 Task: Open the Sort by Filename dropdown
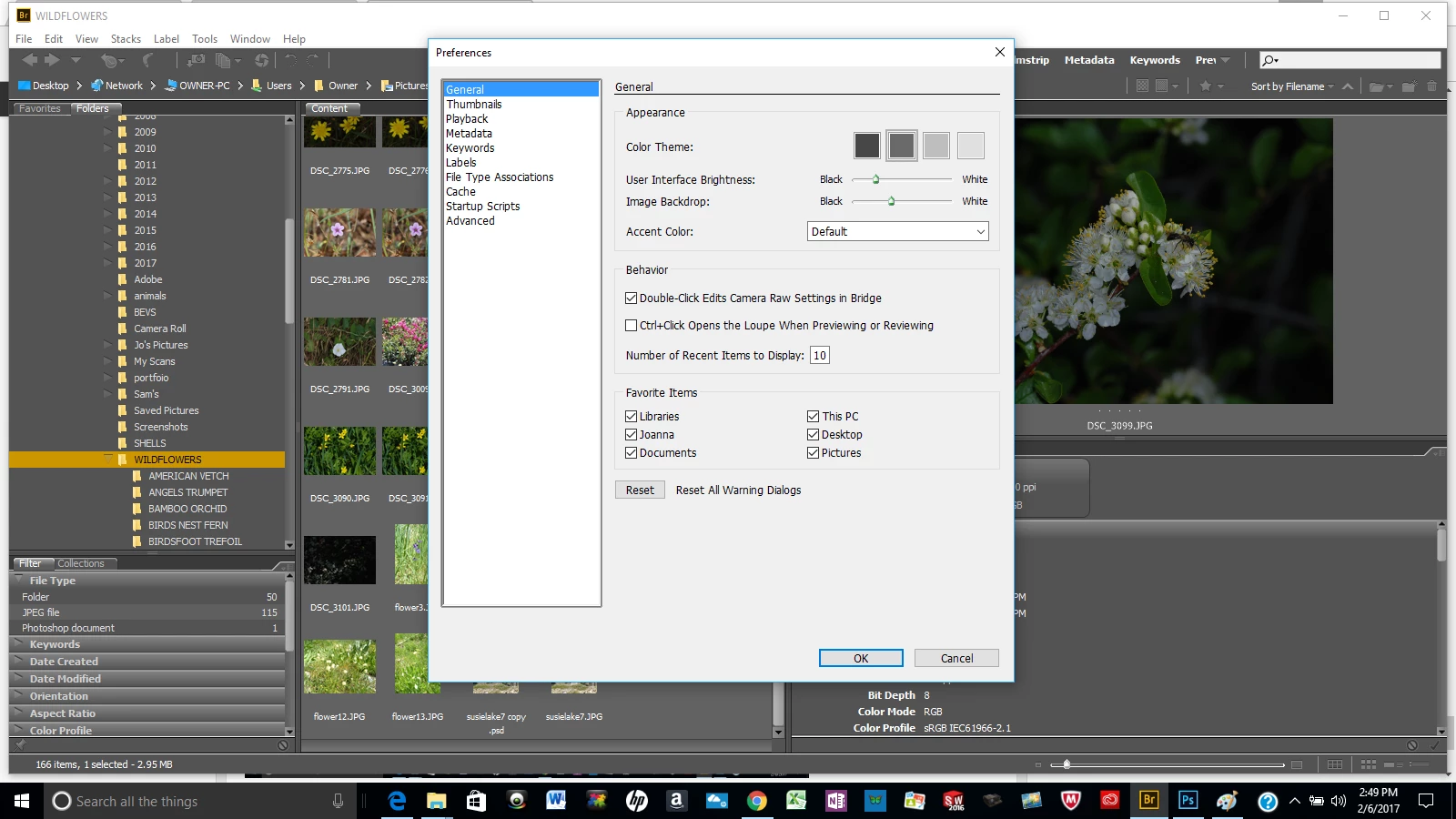[1292, 86]
